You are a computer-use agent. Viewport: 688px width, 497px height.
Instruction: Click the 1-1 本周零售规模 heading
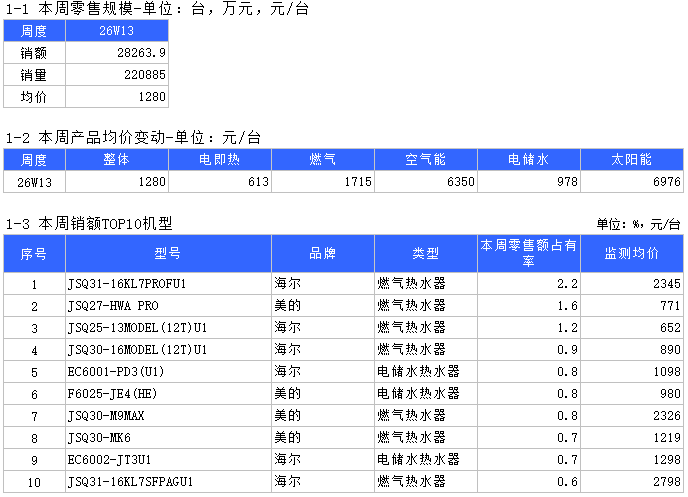[x=157, y=8]
